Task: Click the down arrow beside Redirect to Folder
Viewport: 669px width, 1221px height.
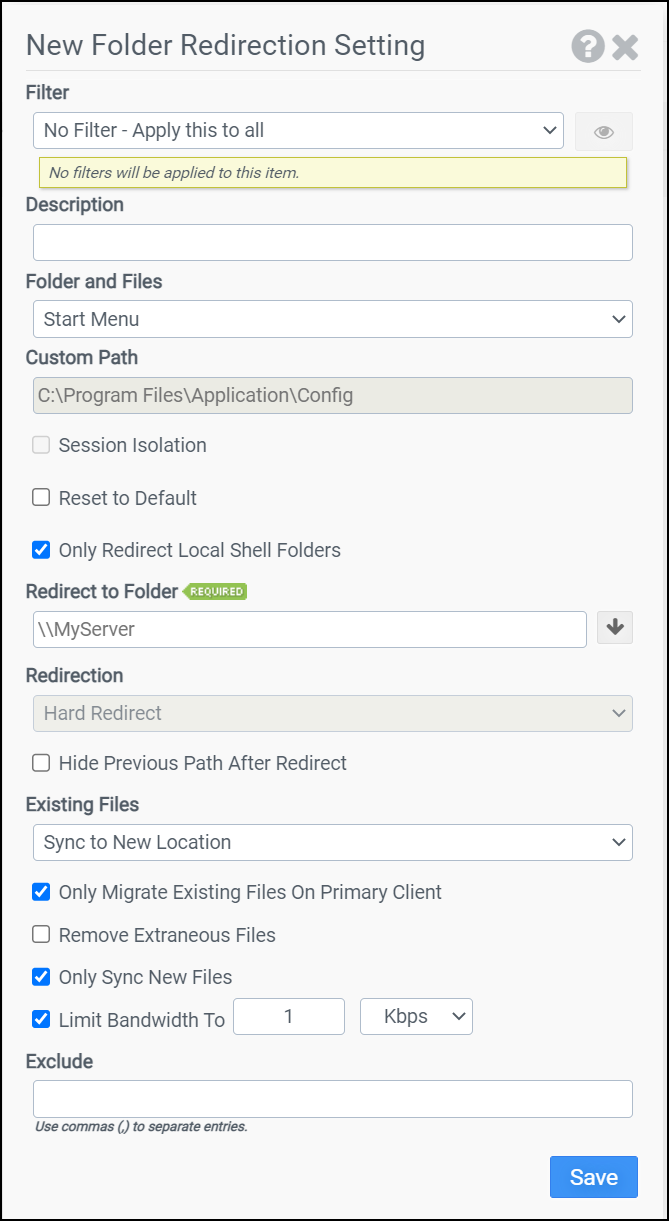Action: point(615,628)
